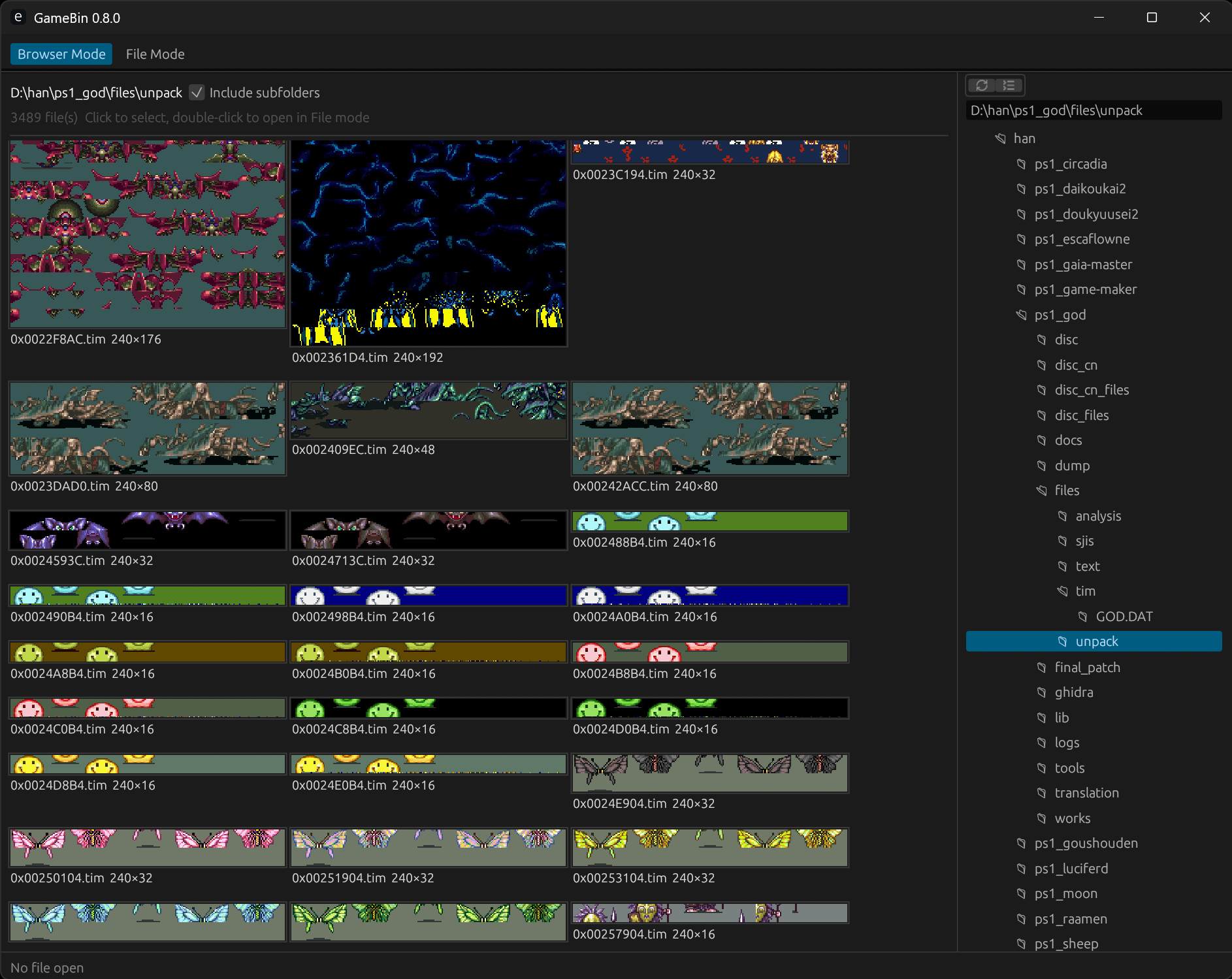Viewport: 1232px width, 979px height.
Task: Select the Browser Mode tab
Action: pos(61,54)
